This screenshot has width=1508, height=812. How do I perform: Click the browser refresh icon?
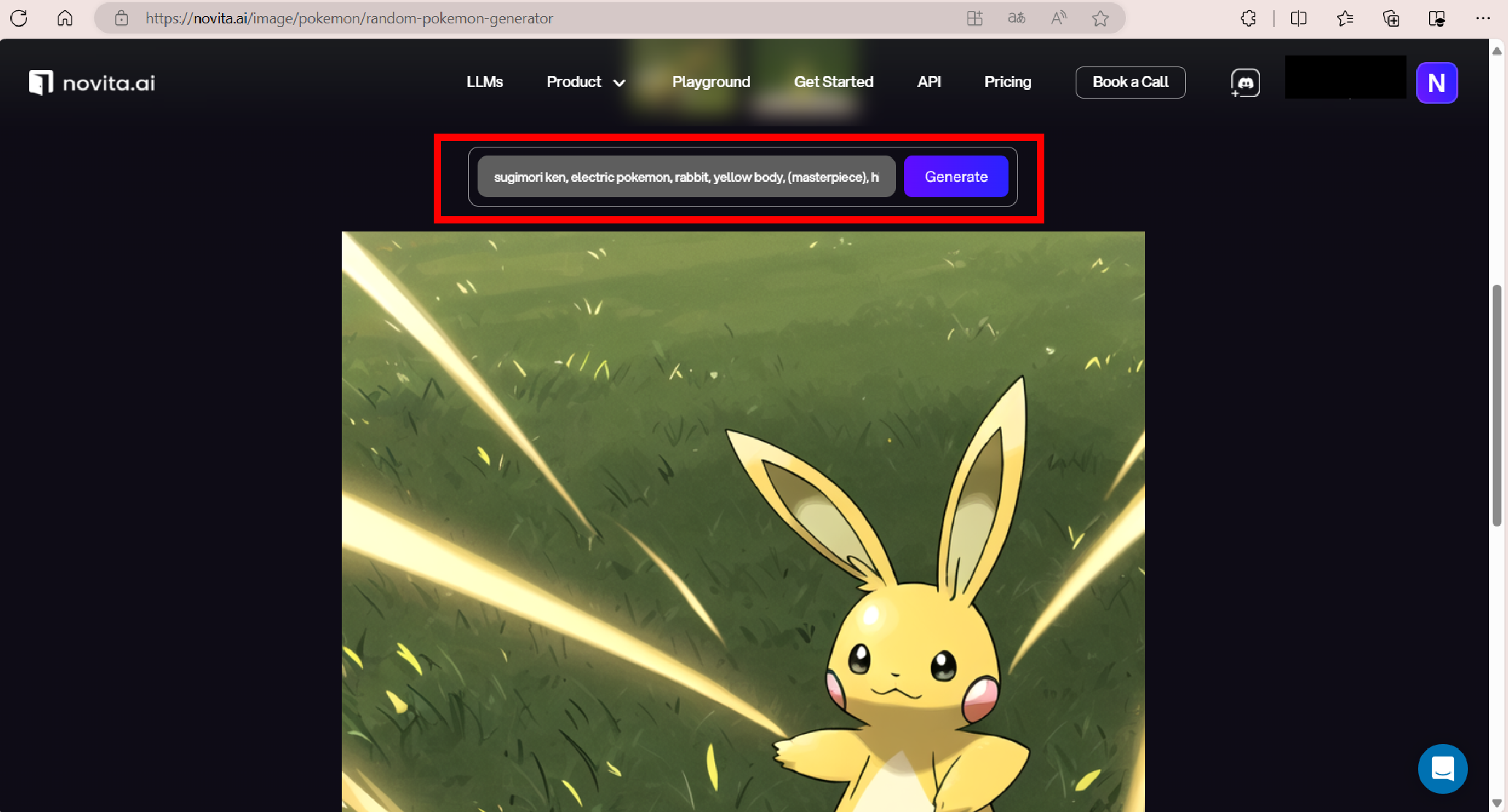click(19, 18)
